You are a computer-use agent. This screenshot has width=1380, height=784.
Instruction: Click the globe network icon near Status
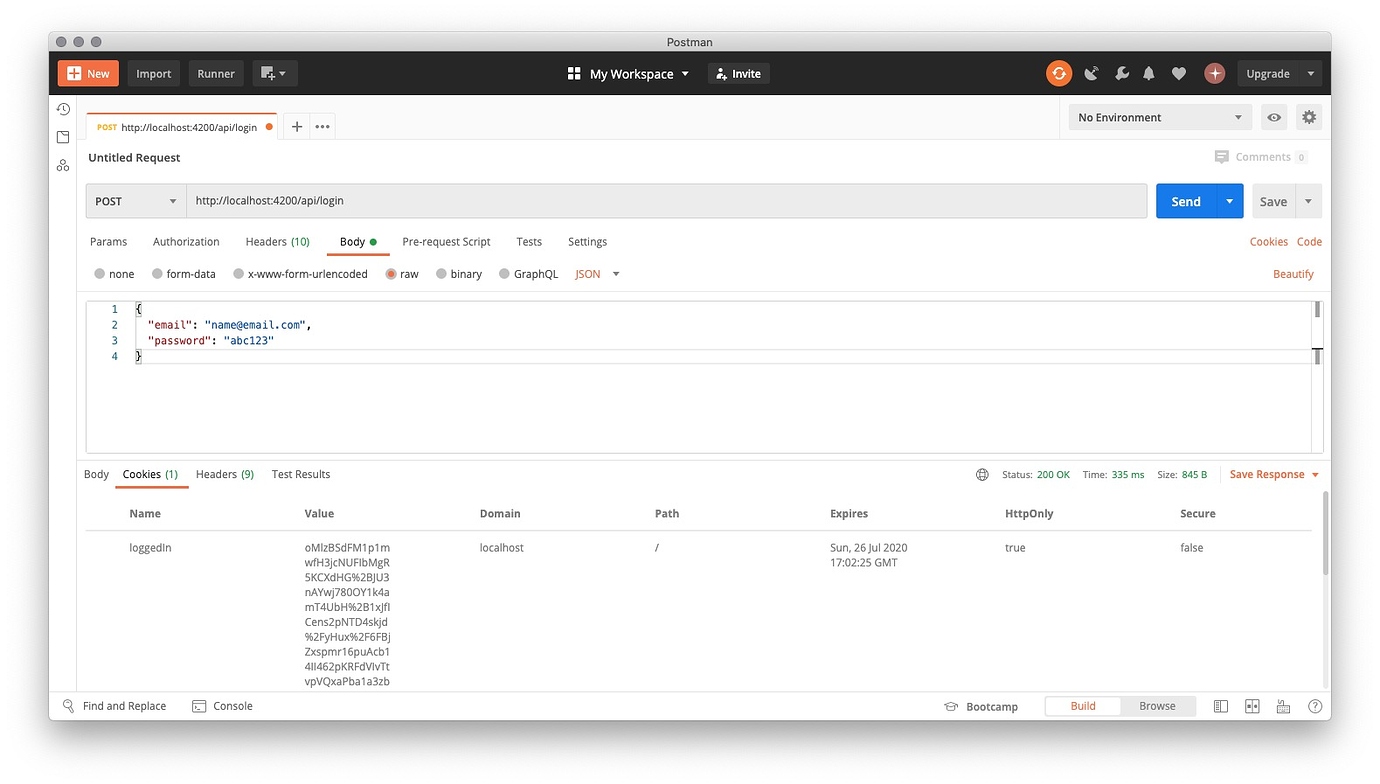[982, 475]
